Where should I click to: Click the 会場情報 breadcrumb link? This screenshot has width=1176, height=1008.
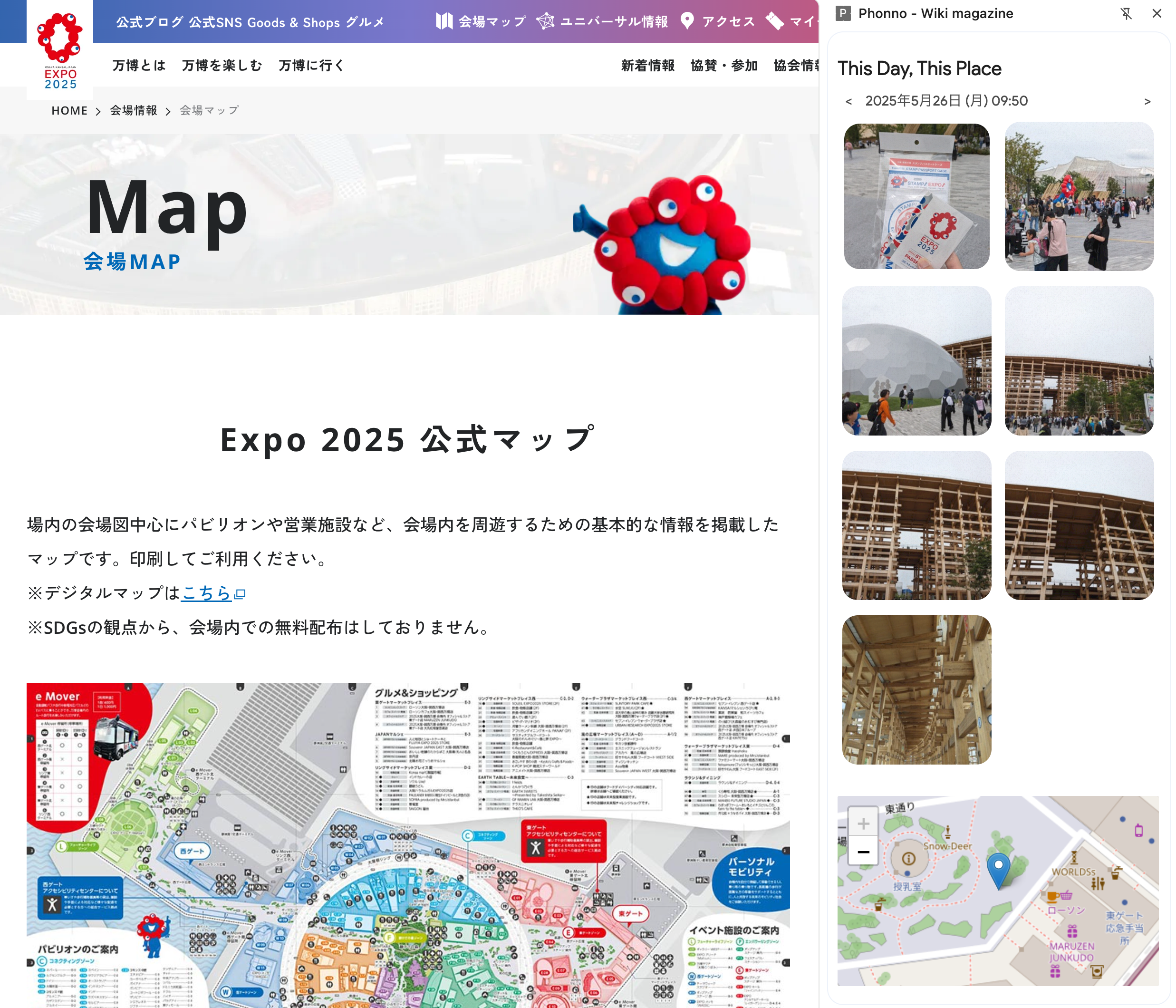(x=134, y=111)
